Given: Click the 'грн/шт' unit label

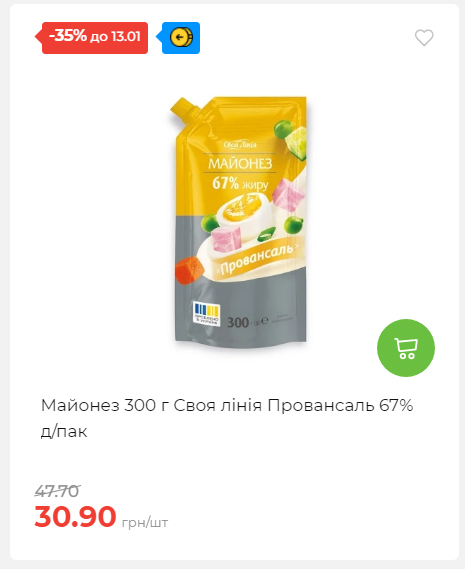Looking at the screenshot, I should (x=145, y=523).
